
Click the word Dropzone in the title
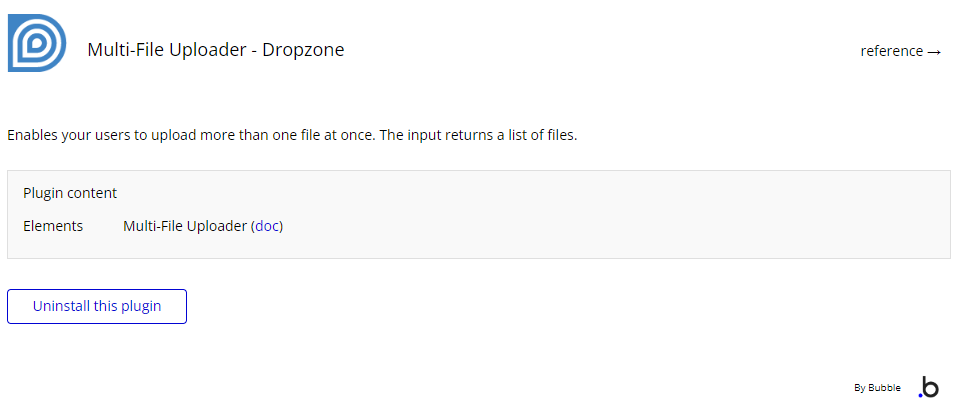tap(303, 49)
